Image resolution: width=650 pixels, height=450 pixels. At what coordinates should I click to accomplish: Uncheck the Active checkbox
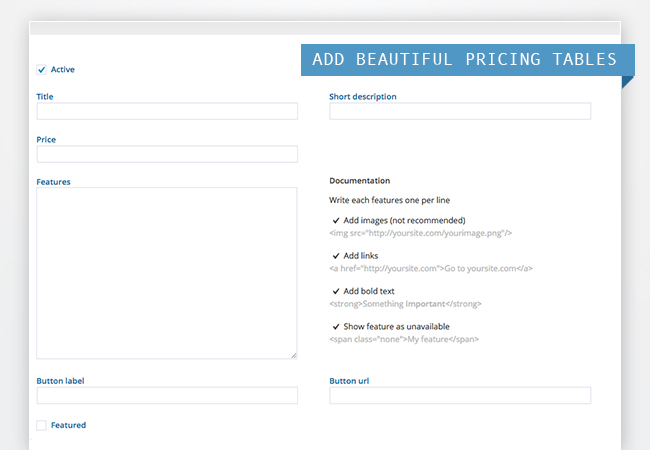(x=41, y=70)
